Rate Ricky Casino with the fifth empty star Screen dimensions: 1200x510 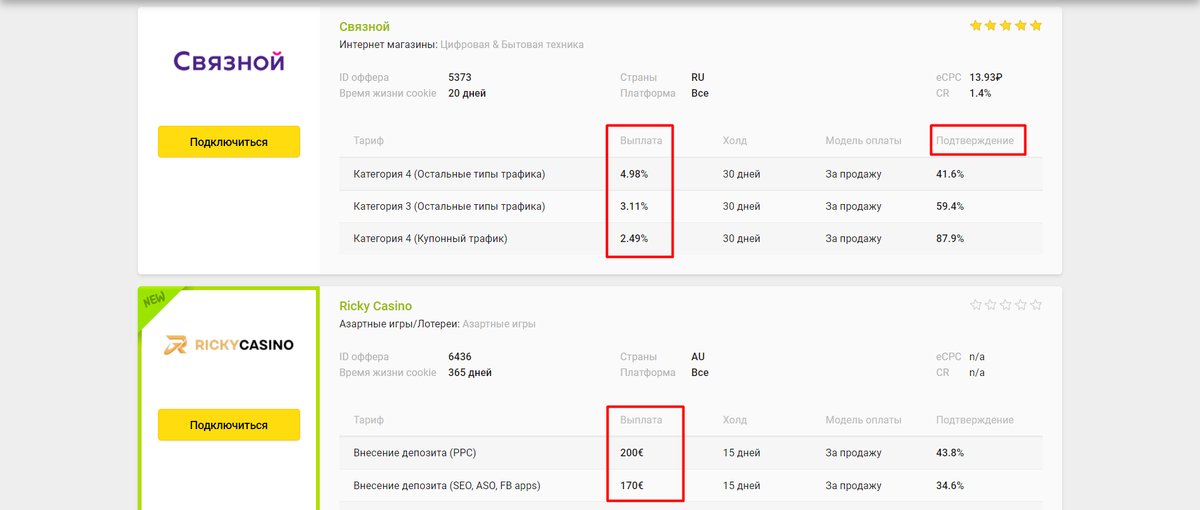click(1036, 305)
